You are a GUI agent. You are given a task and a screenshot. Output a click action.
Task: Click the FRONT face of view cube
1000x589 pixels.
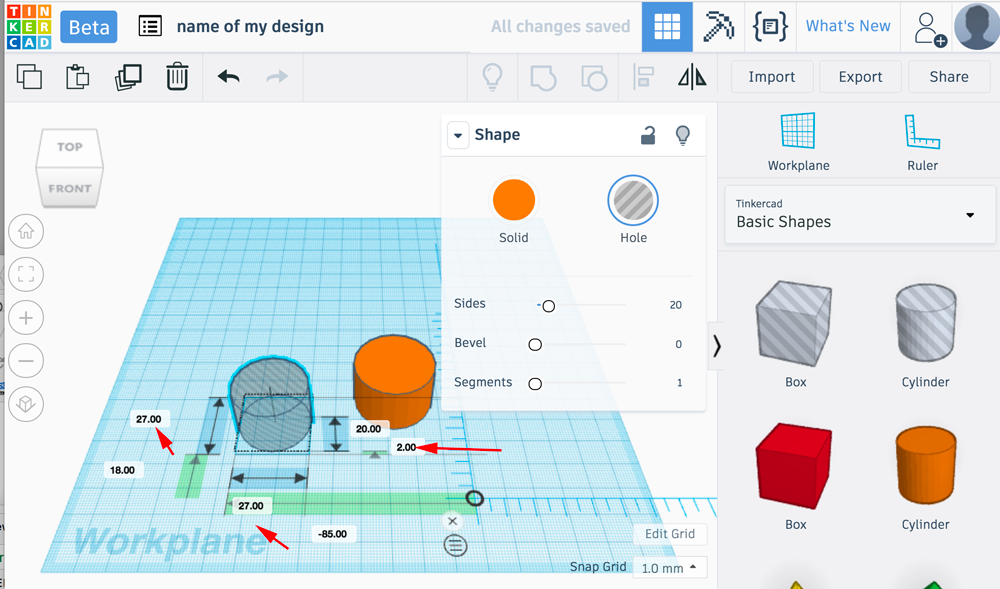tap(70, 189)
